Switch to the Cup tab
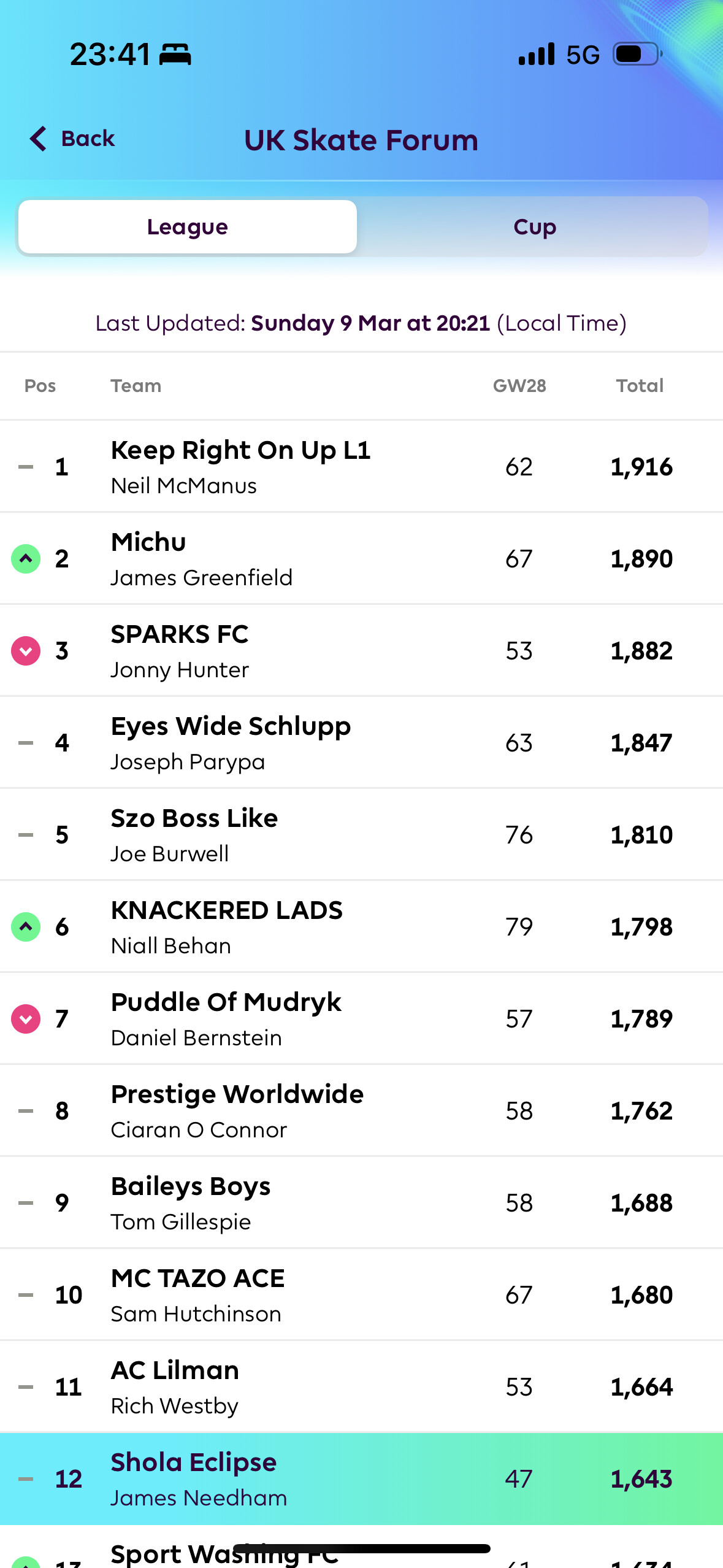The height and width of the screenshot is (1568, 723). tap(534, 227)
